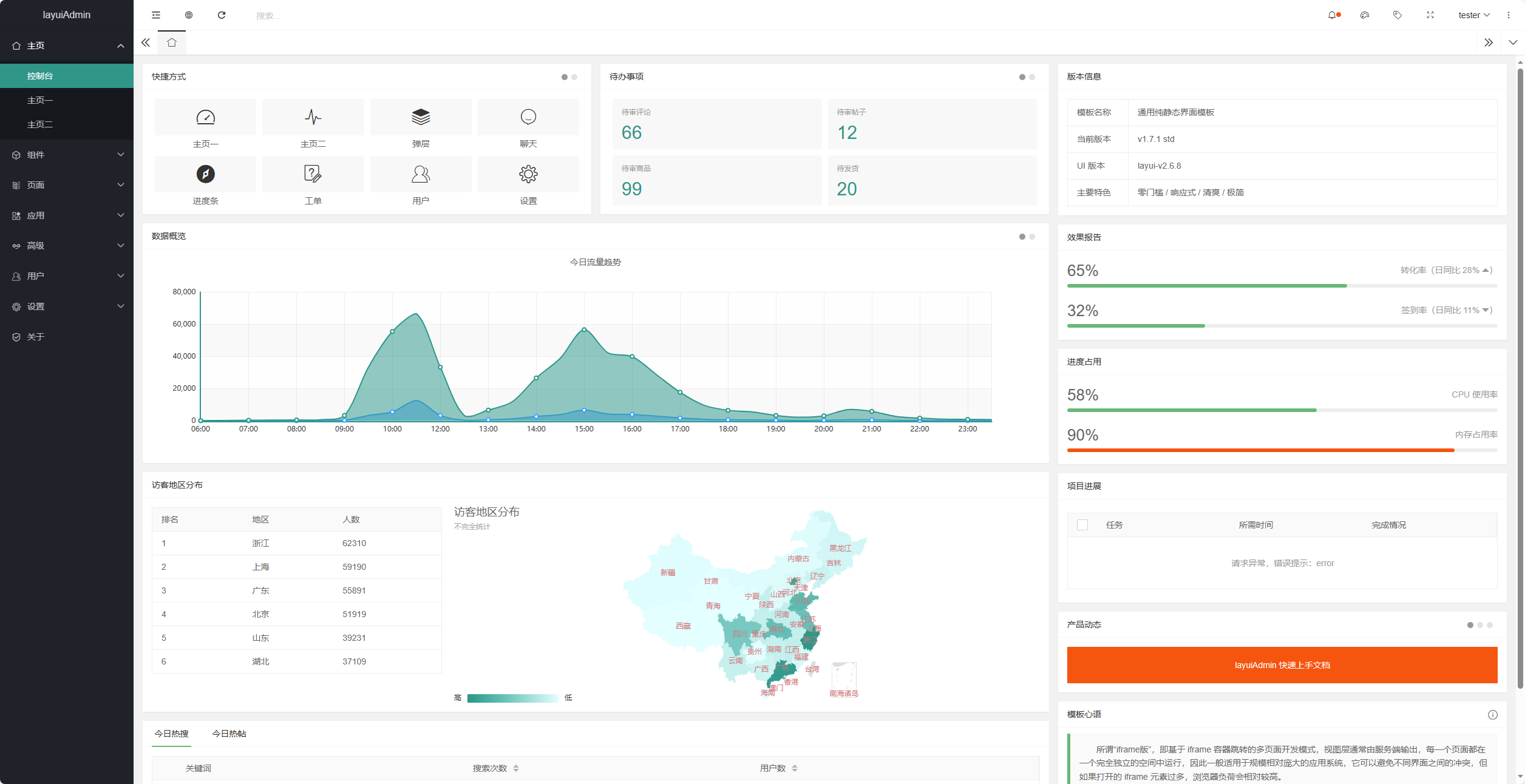Click the layuiAdmin 快速上手文档 banner
Image resolution: width=1525 pixels, height=784 pixels.
coord(1282,665)
